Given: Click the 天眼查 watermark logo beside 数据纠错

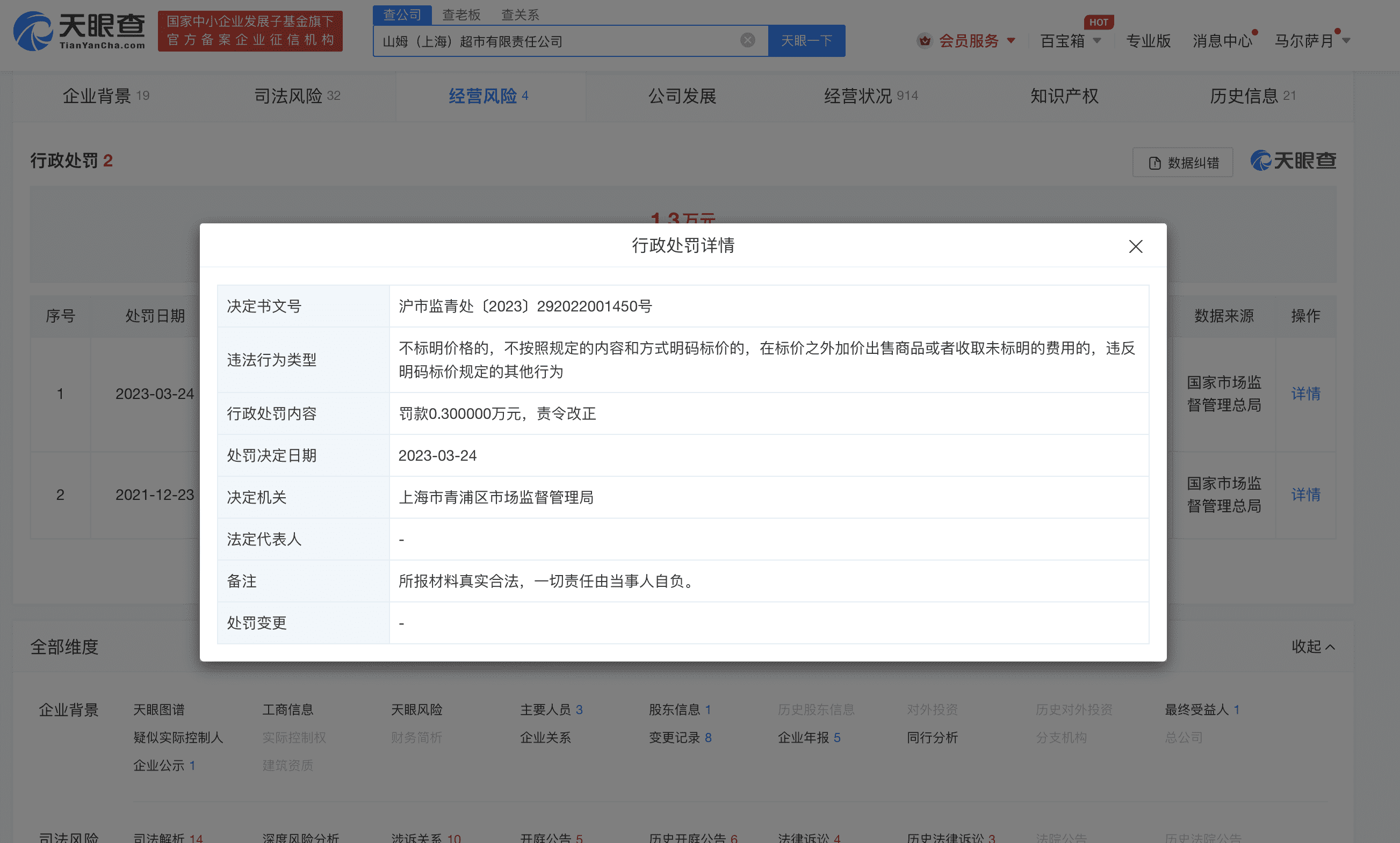Looking at the screenshot, I should tap(1293, 161).
